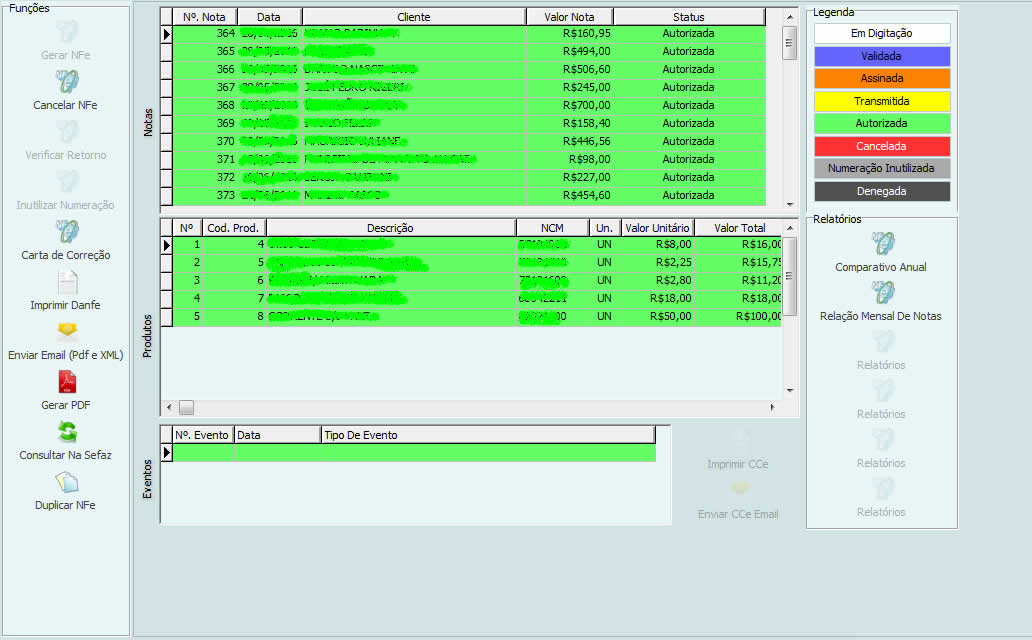The height and width of the screenshot is (640, 1032).
Task: Select nota number 367 row
Action: click(x=470, y=87)
